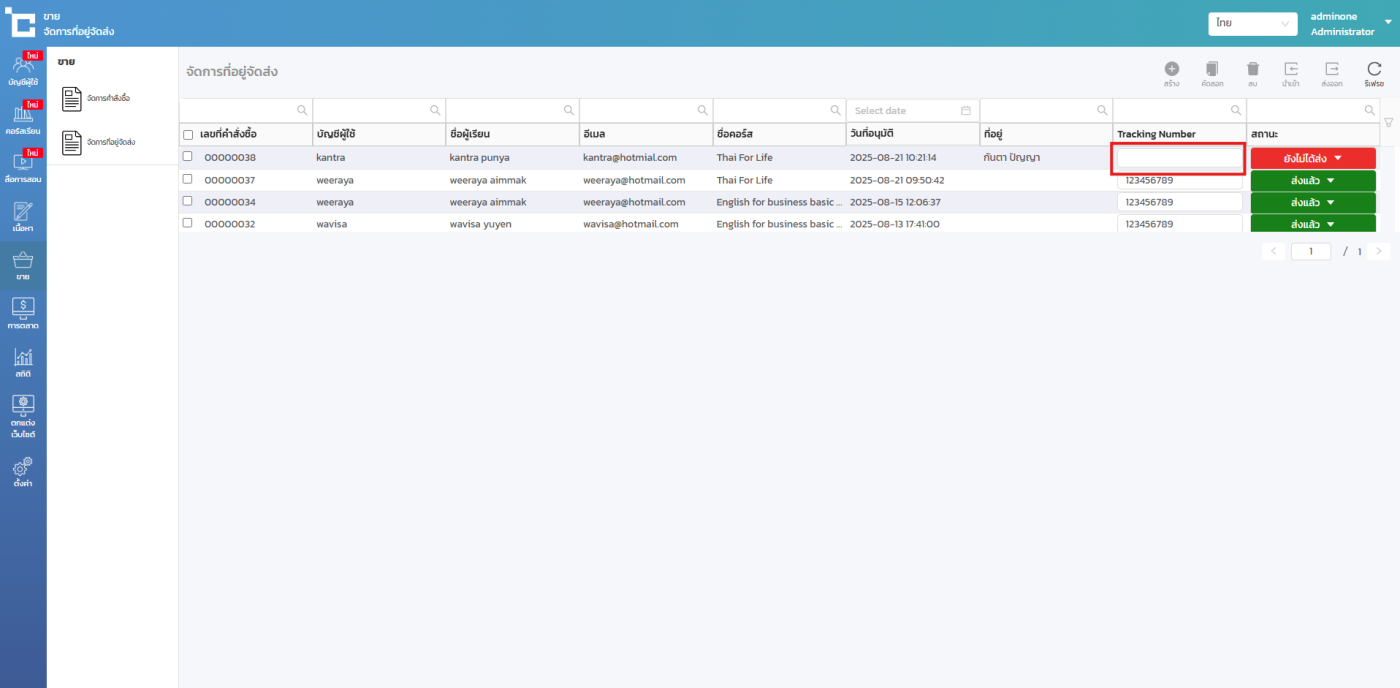This screenshot has width=1400, height=688.
Task: Open the ส่งแล้ว status dropdown for order 00000037
Action: pos(1312,180)
